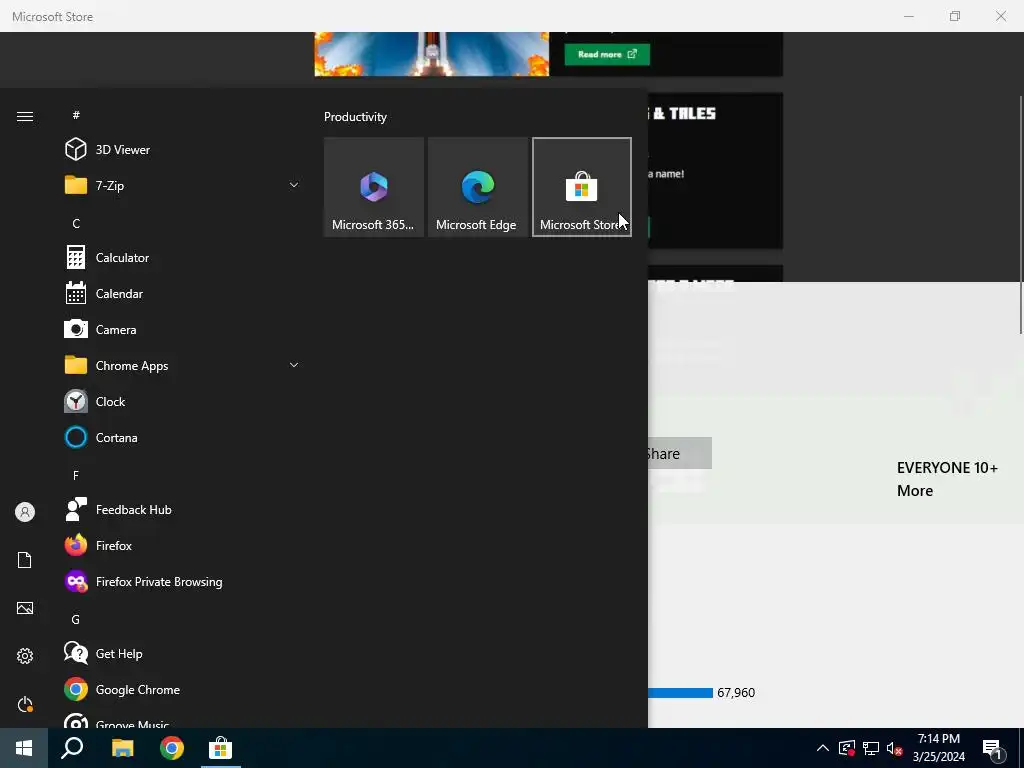Open File Explorer from taskbar

click(122, 748)
